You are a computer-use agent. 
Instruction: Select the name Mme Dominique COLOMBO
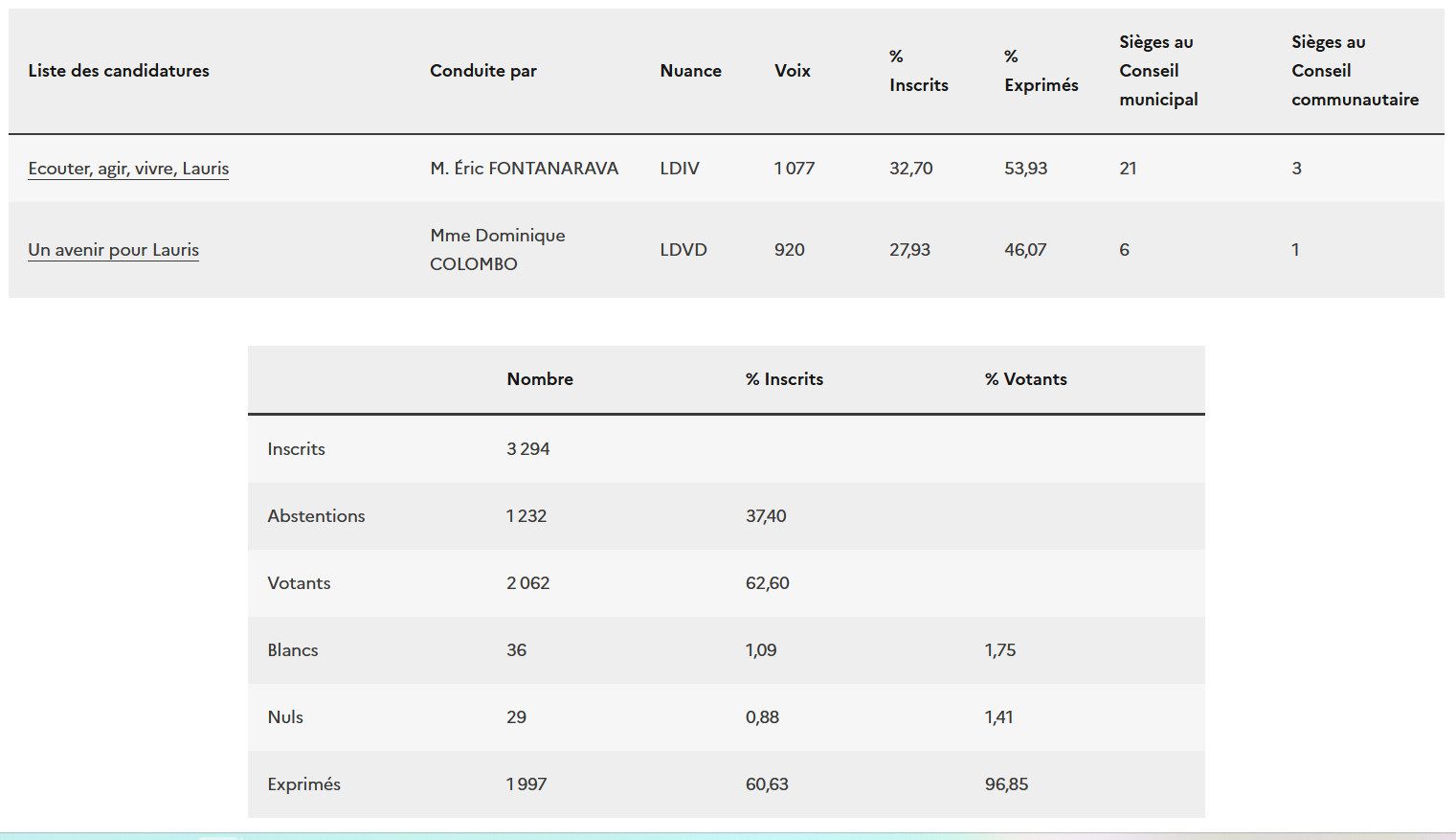pos(497,249)
